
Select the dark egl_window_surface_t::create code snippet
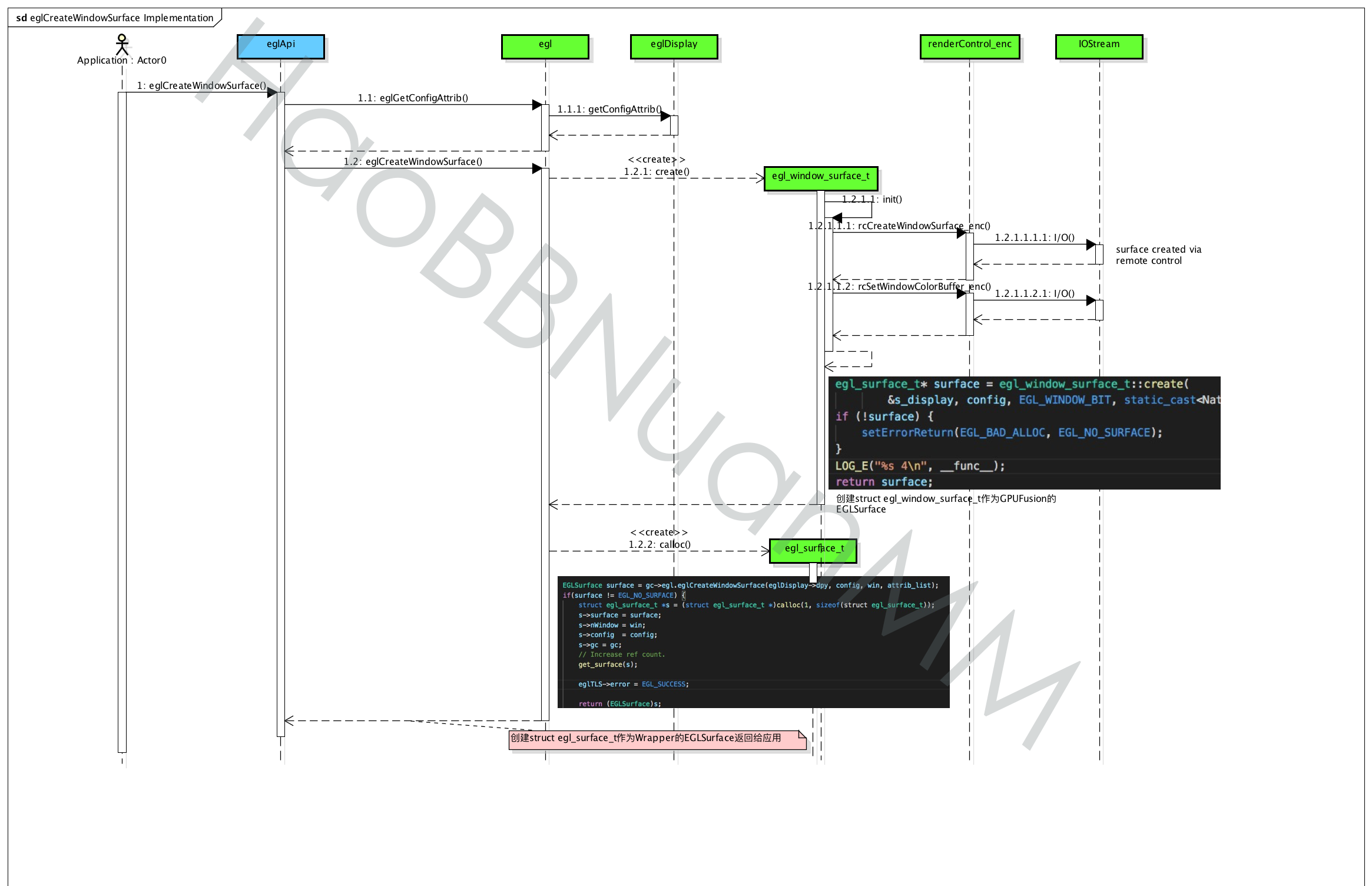(x=1026, y=432)
